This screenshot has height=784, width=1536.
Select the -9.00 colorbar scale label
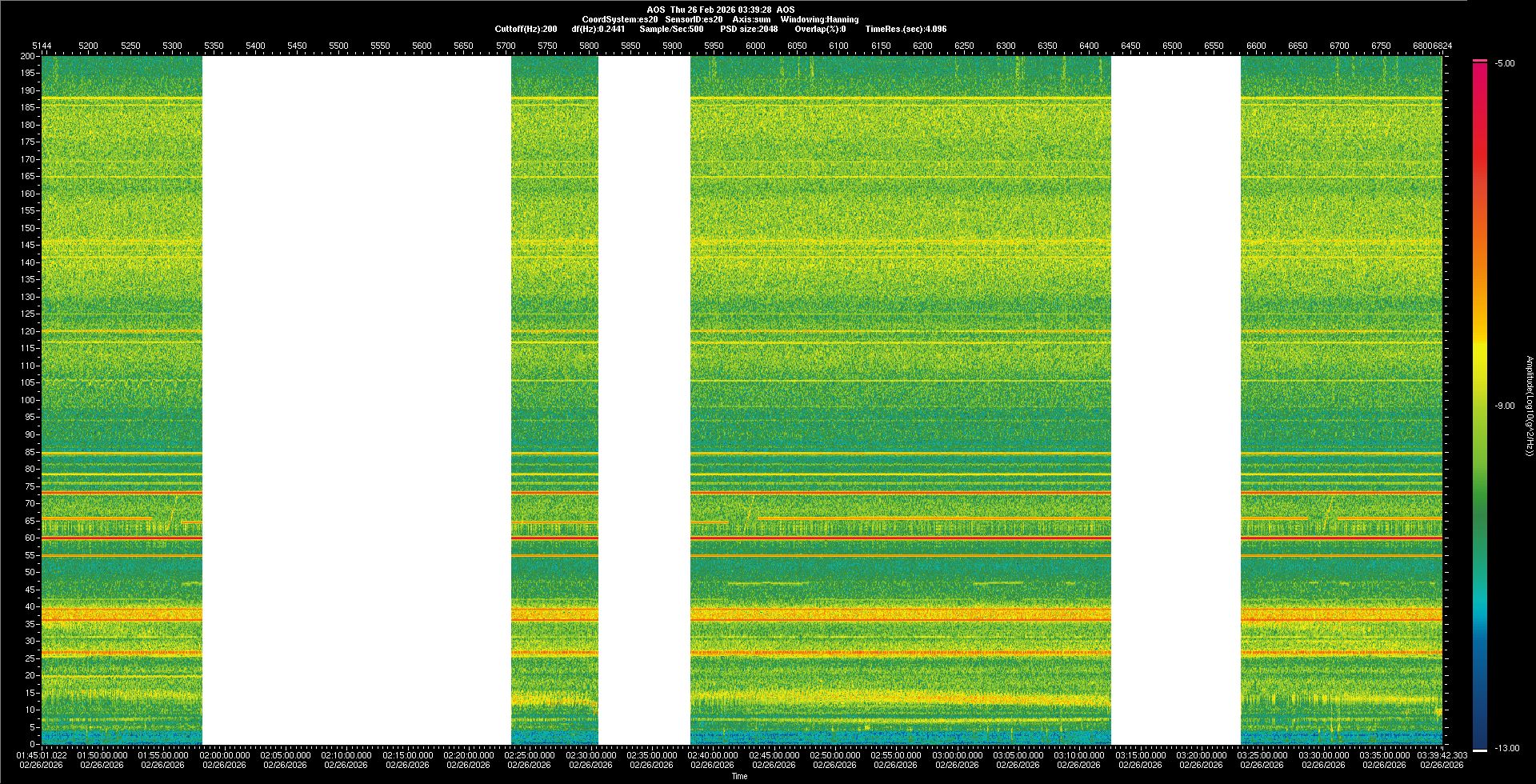point(1504,406)
